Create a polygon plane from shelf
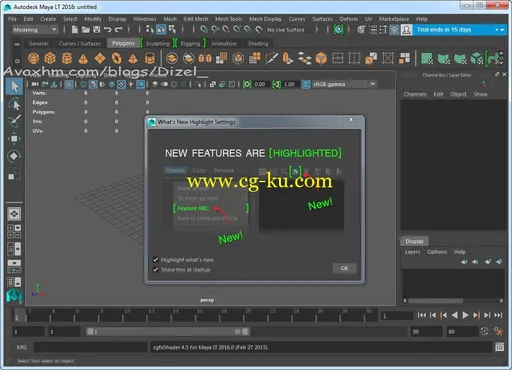Viewport: 512px width, 370px height. [100, 58]
